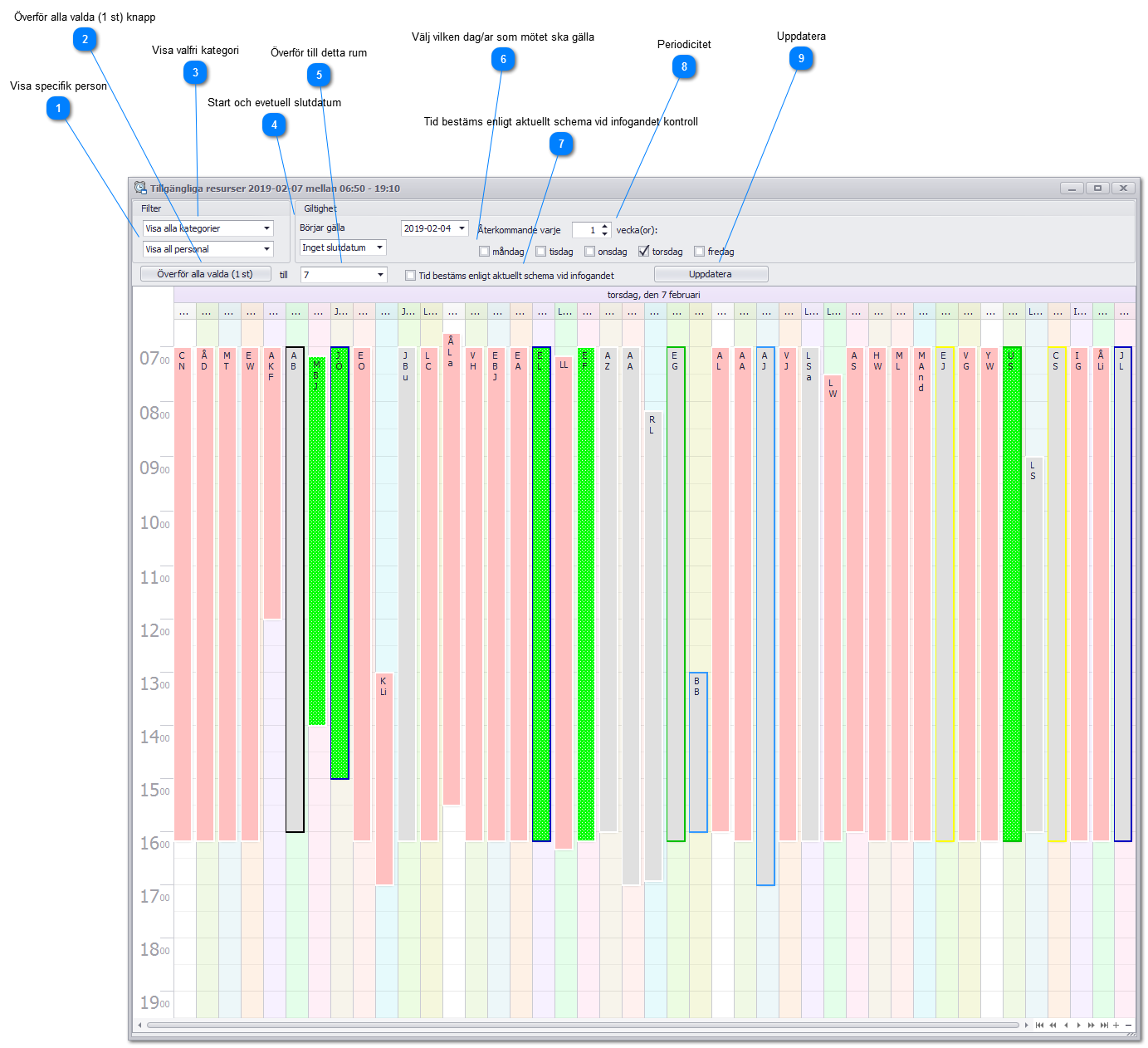Enable the måndag checkbox
Viewport: 1148px width, 1048px height.
point(484,252)
